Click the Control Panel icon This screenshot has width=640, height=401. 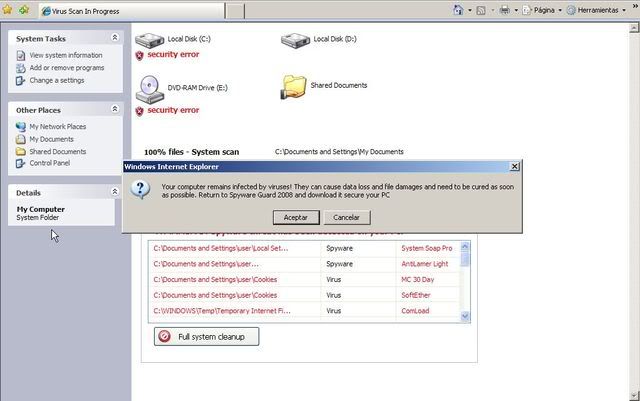click(x=21, y=163)
